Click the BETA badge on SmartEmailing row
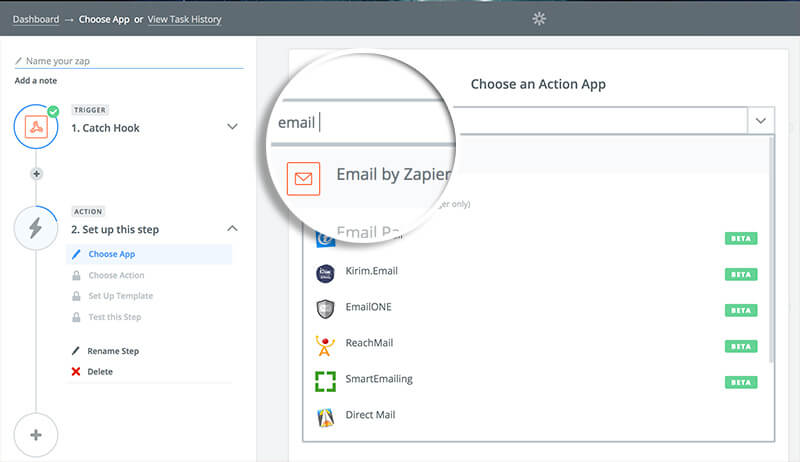Image resolution: width=800 pixels, height=462 pixels. click(741, 382)
